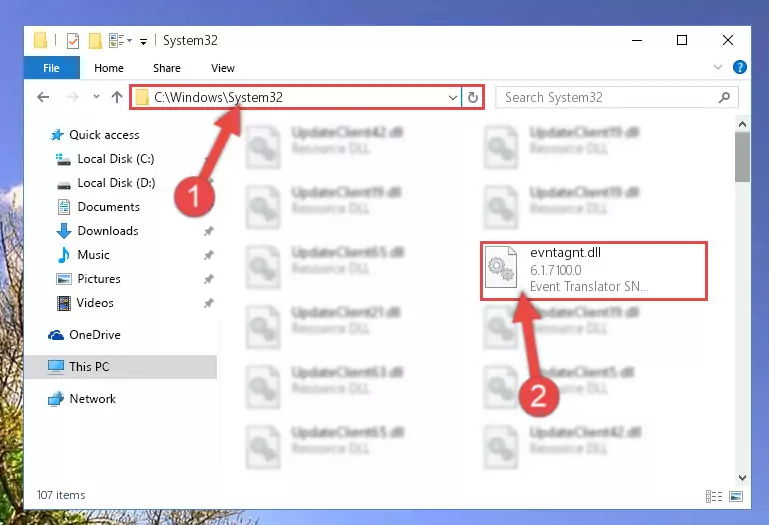Click the C:\Windows\System32 address bar
769x525 pixels.
(298, 97)
